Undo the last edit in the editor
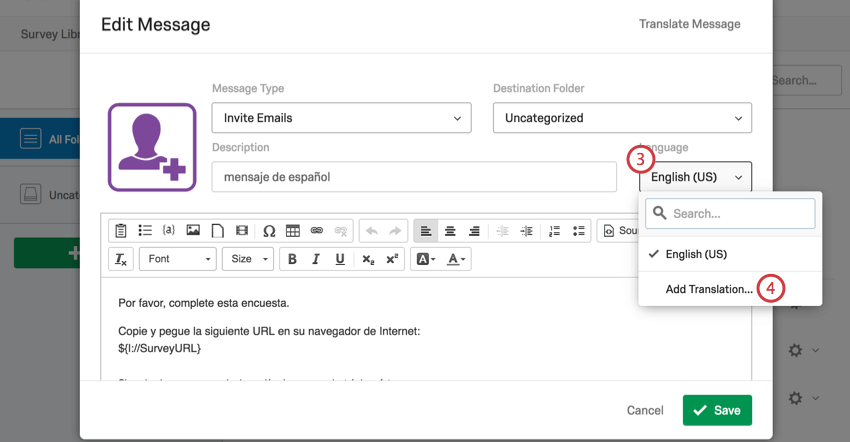Screen dimensions: 850x442 (371, 231)
